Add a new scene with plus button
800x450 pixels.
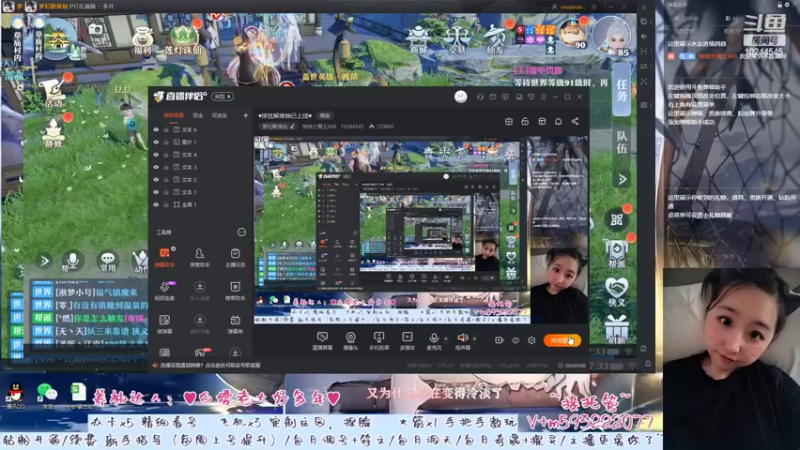click(x=245, y=116)
